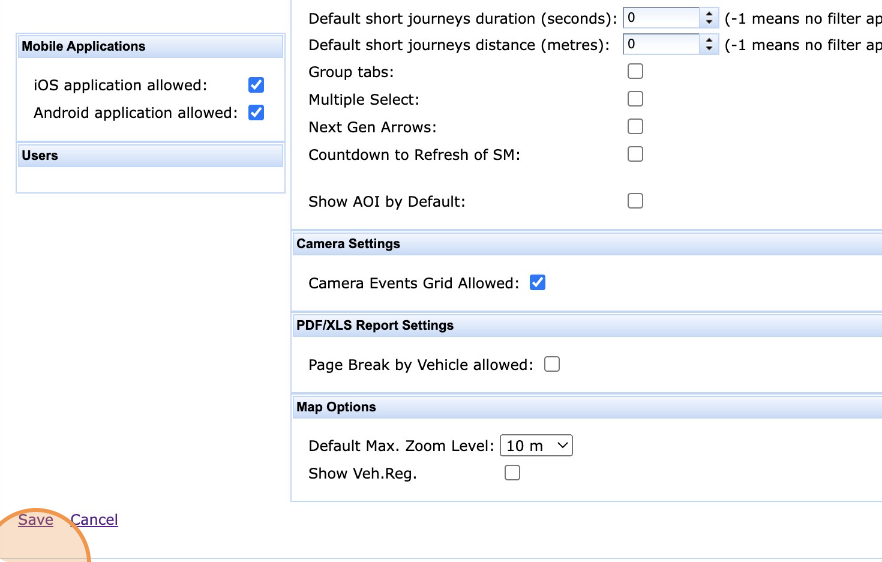Decrease short journeys distance with down arrow
The height and width of the screenshot is (562, 882).
710,49
